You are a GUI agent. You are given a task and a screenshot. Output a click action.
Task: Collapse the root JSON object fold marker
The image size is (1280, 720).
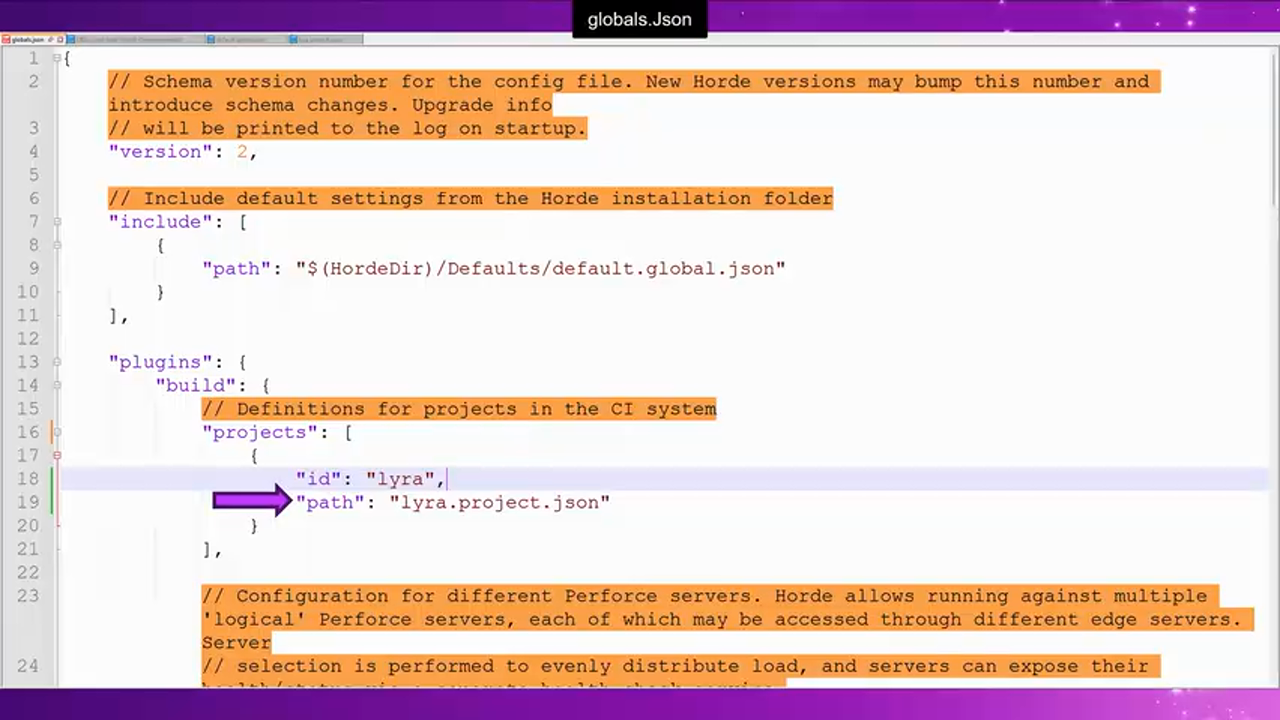[x=57, y=58]
